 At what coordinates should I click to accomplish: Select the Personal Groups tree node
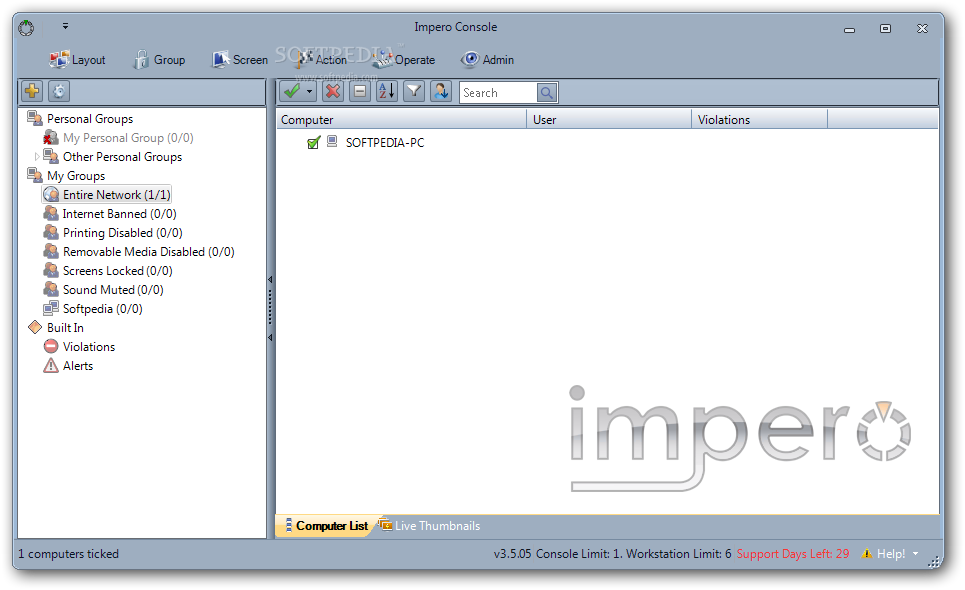click(x=90, y=119)
